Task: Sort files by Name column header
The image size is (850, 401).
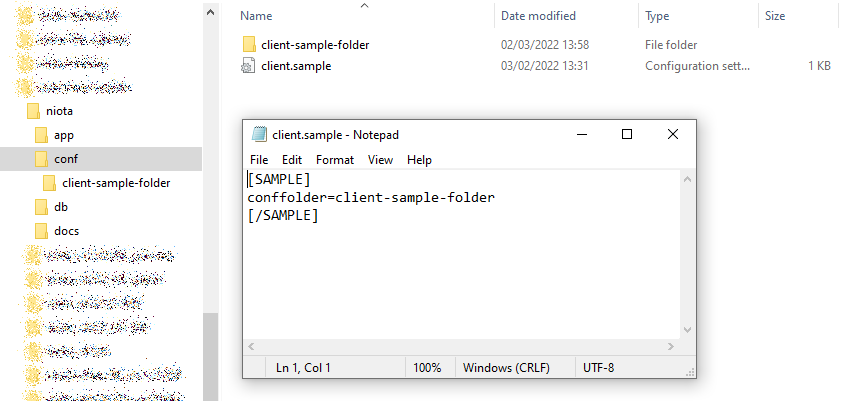Action: 257,16
